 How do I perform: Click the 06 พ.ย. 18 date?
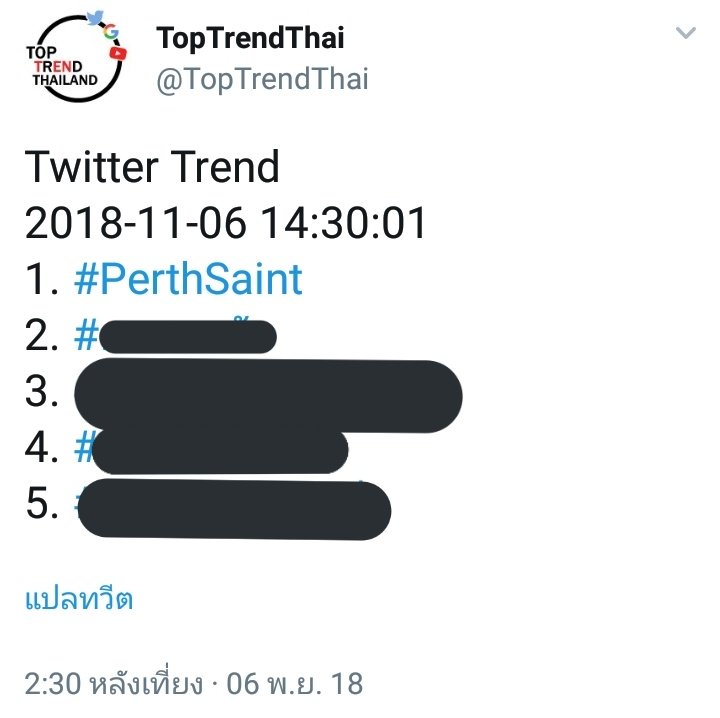point(295,684)
